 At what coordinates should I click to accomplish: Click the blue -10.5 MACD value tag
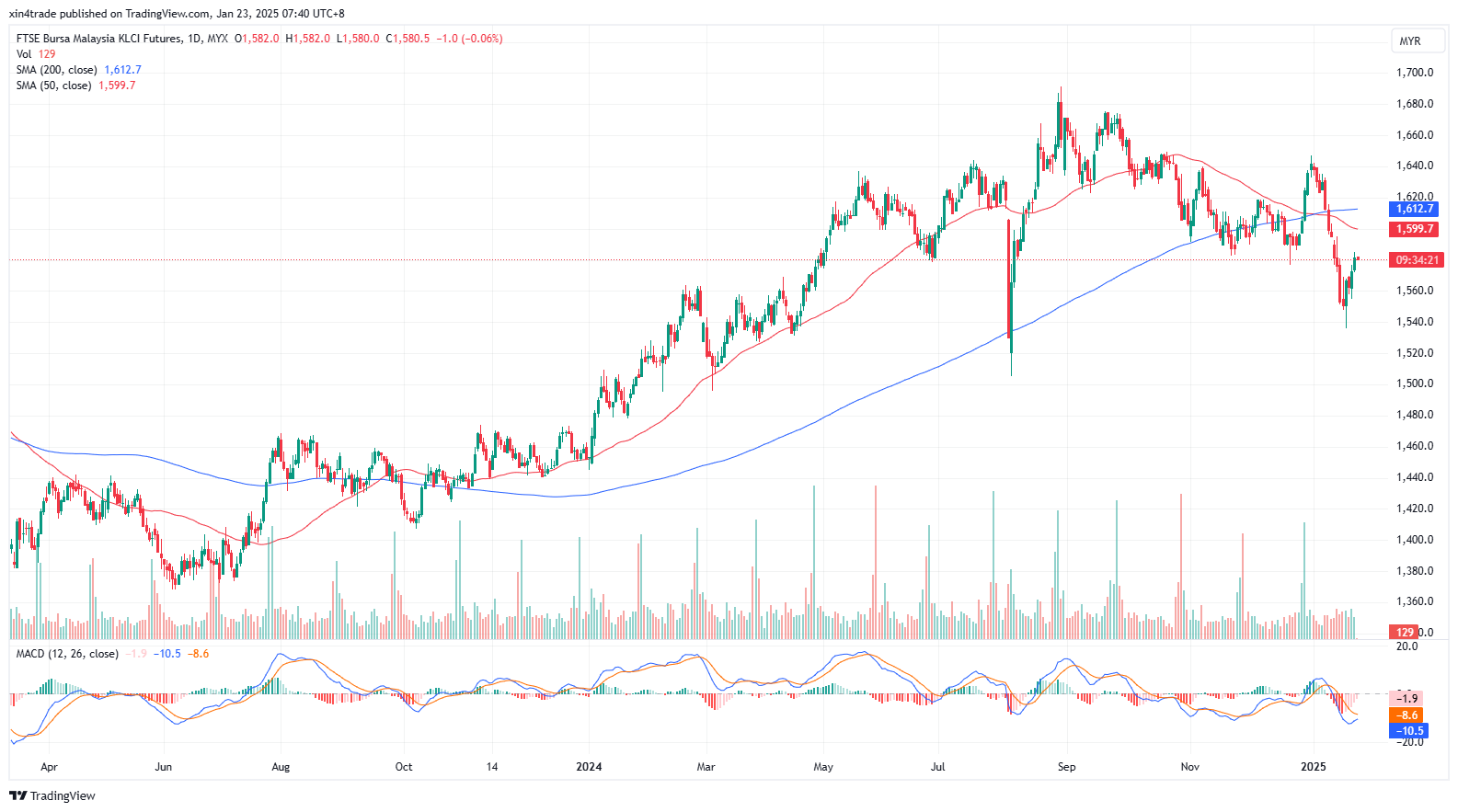coord(1407,731)
